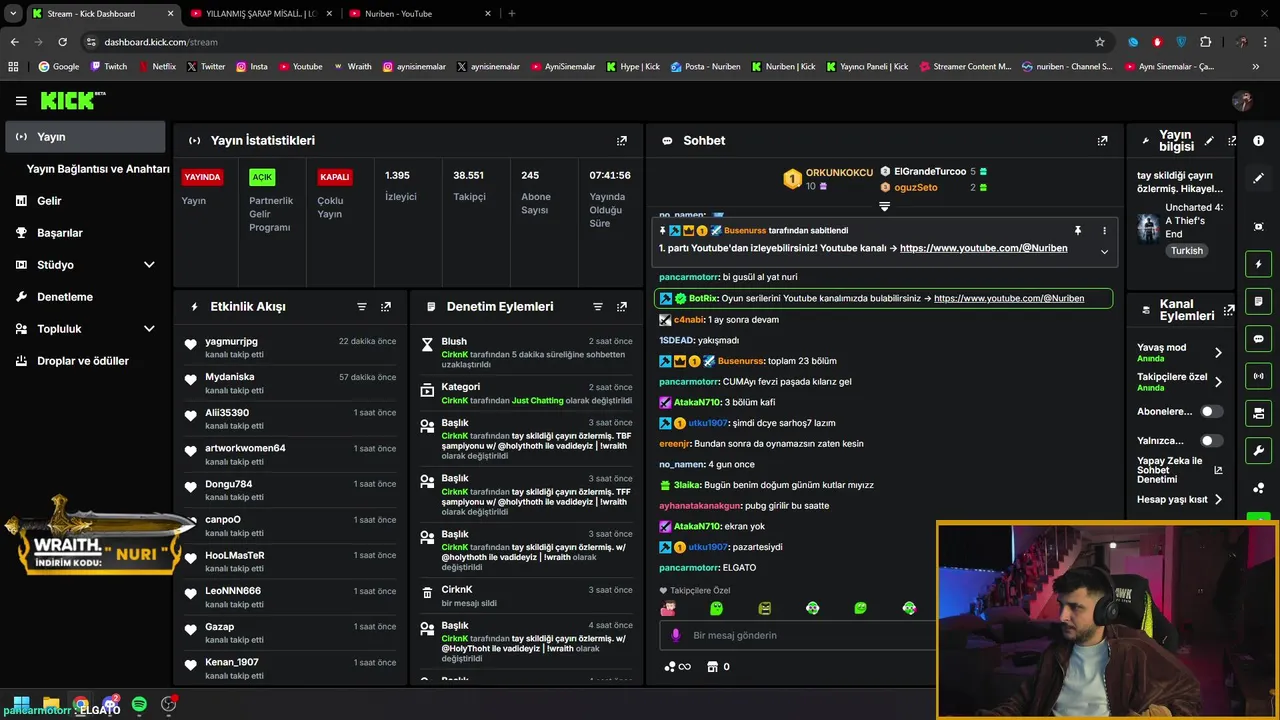The width and height of the screenshot is (1280, 720).
Task: Click the pin icon on pinned message
Action: coord(1078,231)
